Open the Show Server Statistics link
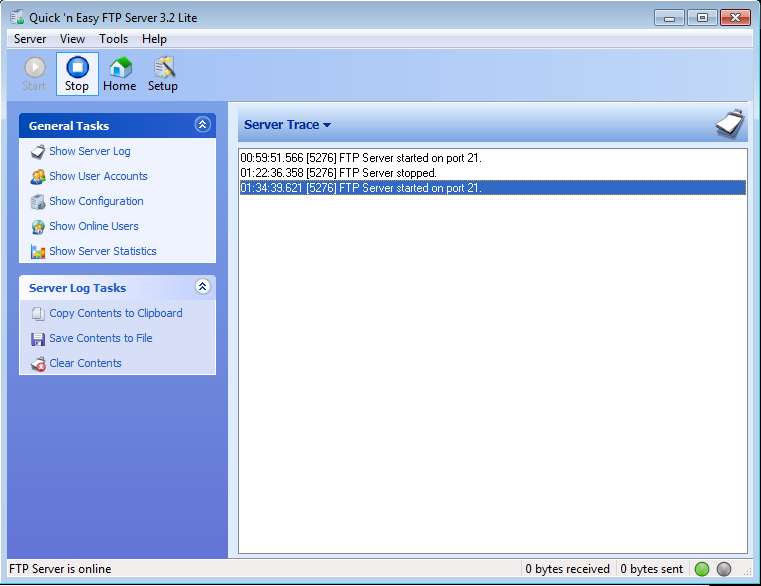This screenshot has width=761, height=586. (103, 251)
